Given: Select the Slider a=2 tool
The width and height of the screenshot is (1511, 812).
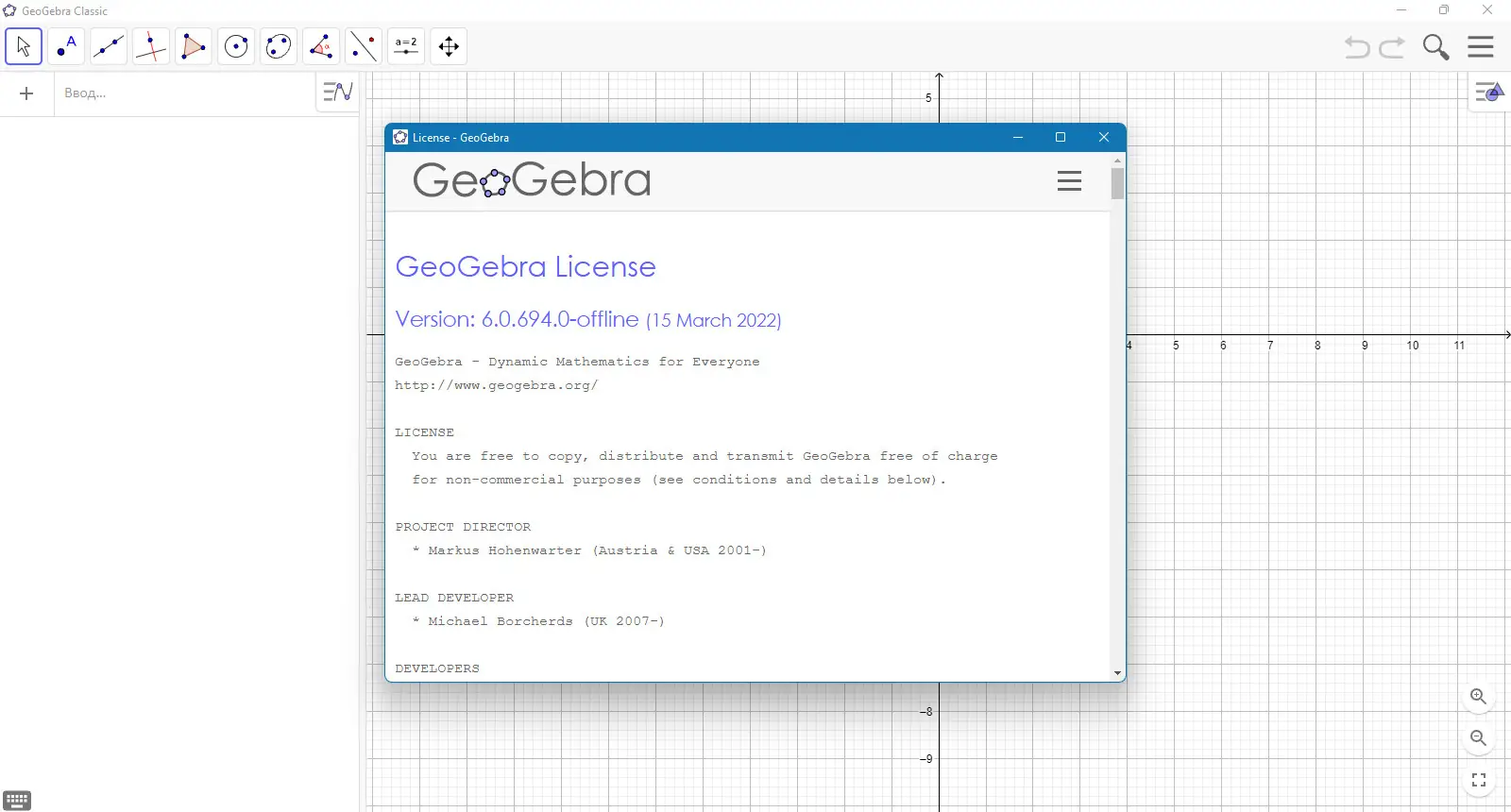Looking at the screenshot, I should coord(406,46).
